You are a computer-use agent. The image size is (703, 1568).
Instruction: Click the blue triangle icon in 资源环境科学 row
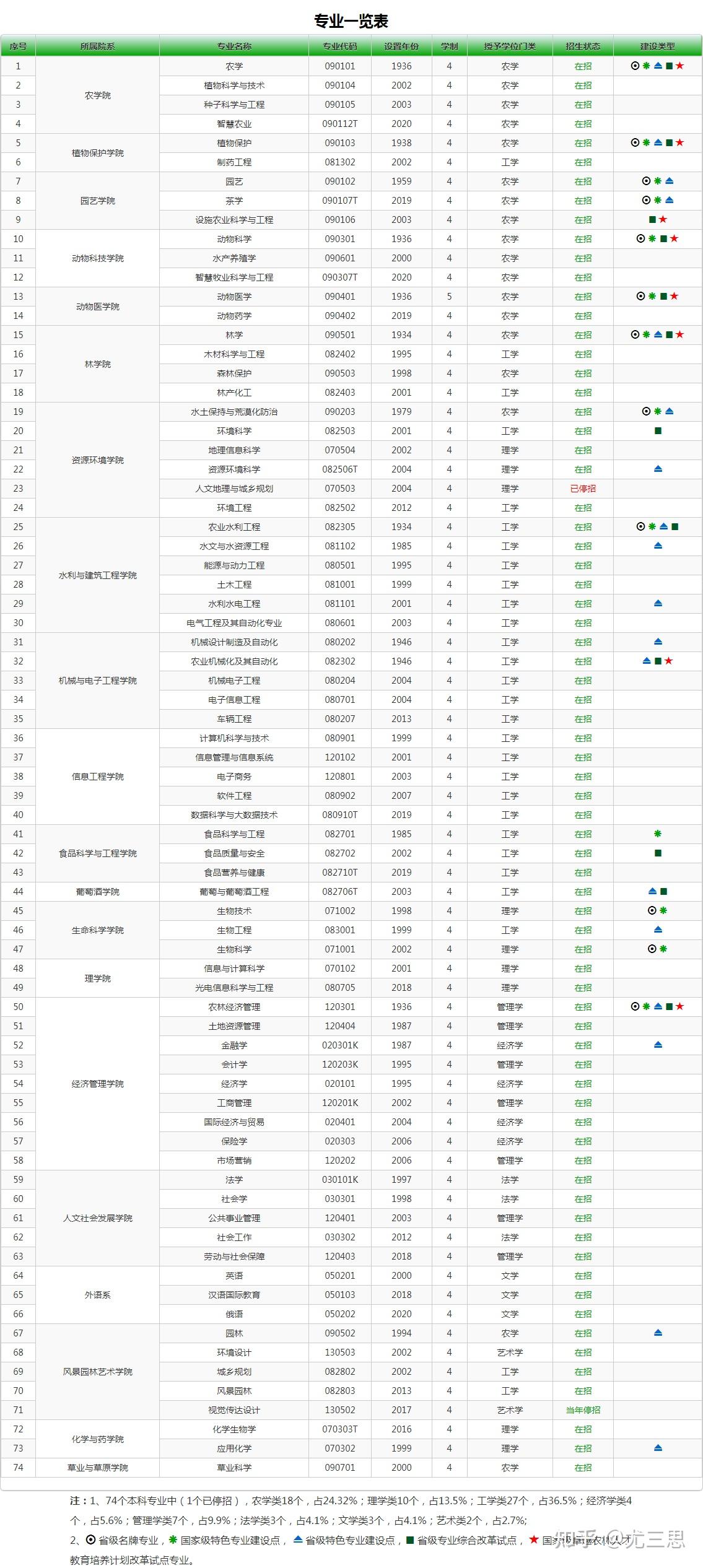click(x=658, y=469)
